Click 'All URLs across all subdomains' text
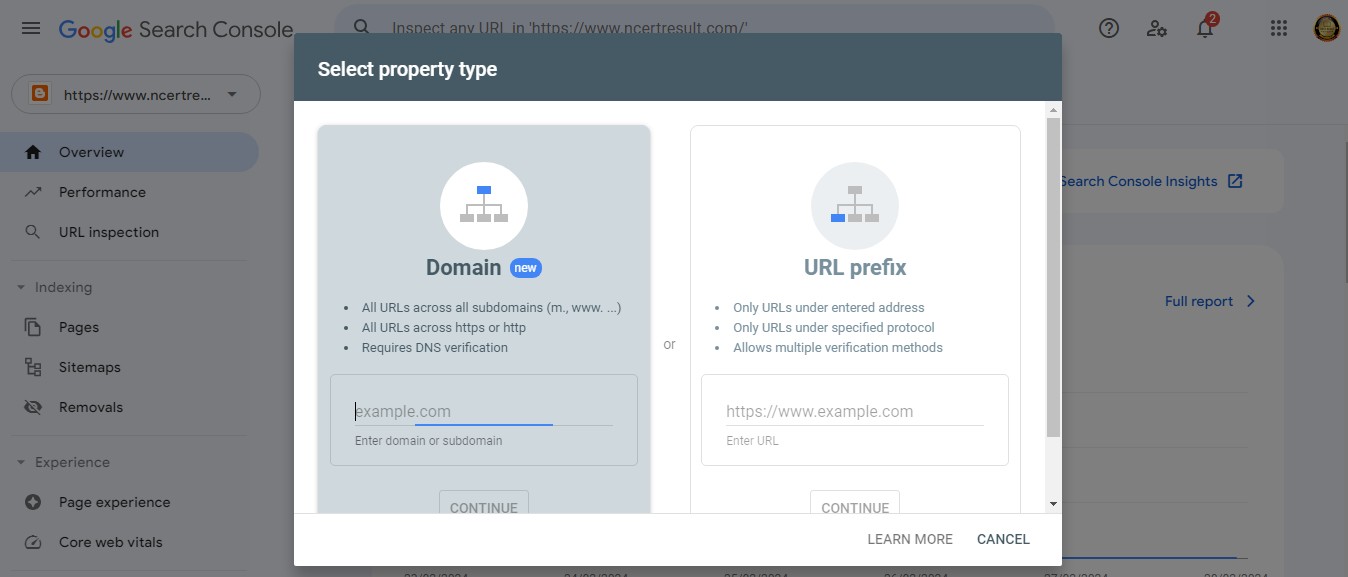Viewport: 1348px width, 577px height. click(x=492, y=308)
